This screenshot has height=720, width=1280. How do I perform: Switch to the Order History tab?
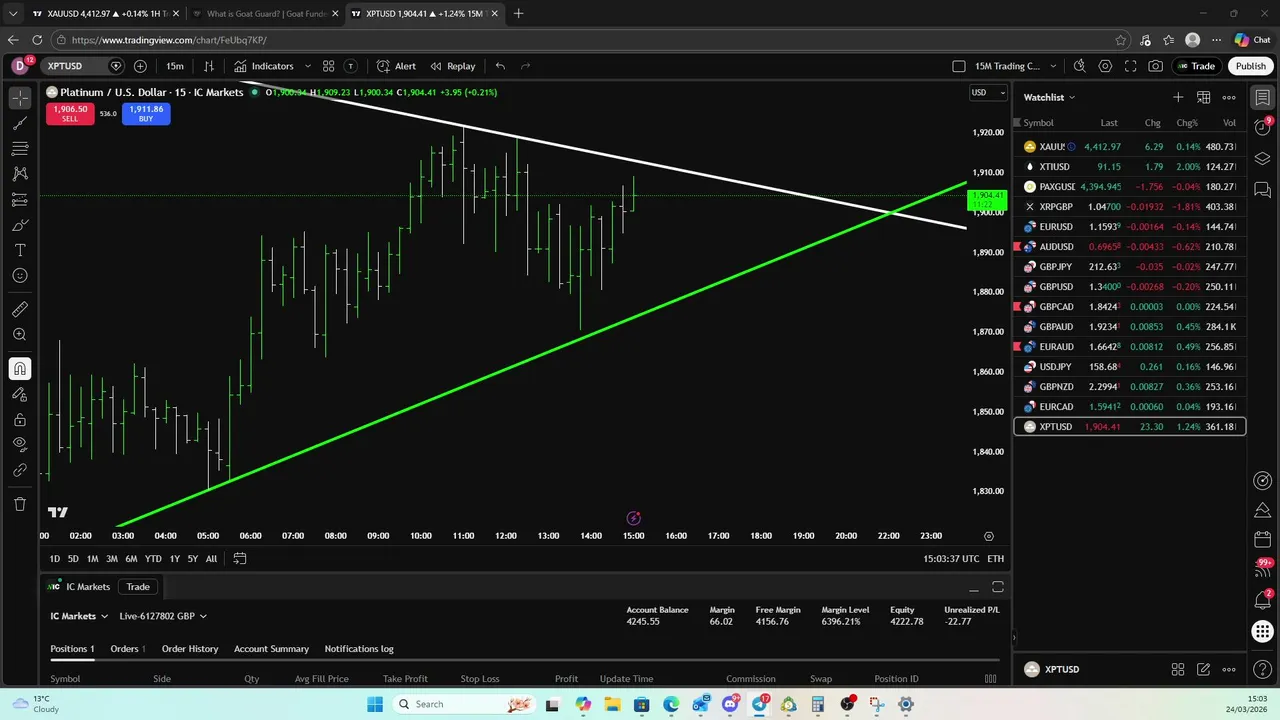pyautogui.click(x=190, y=649)
